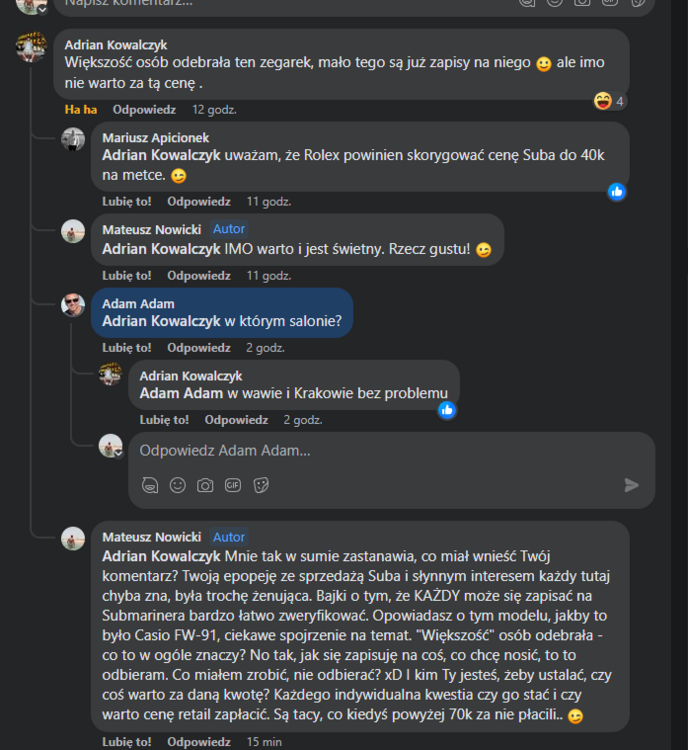Open the "15 min" timestamp link

[264, 742]
